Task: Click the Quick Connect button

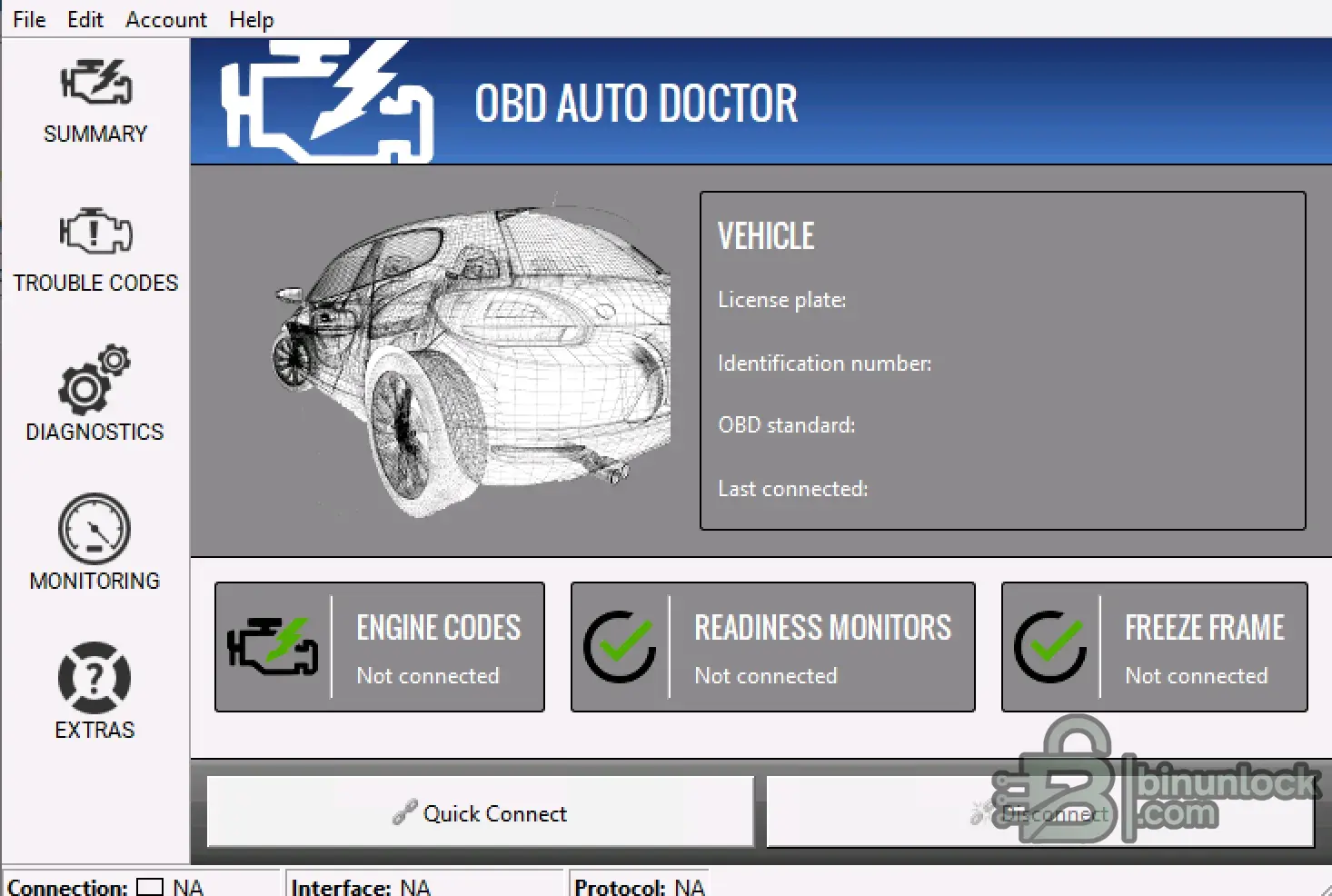Action: tap(481, 812)
